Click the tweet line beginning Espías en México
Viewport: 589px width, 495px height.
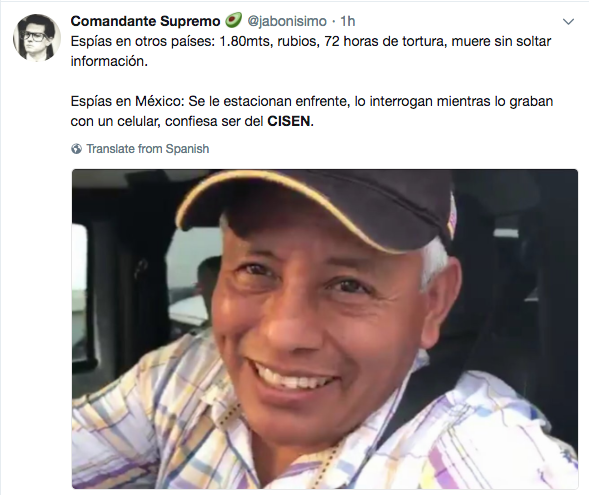tap(312, 111)
